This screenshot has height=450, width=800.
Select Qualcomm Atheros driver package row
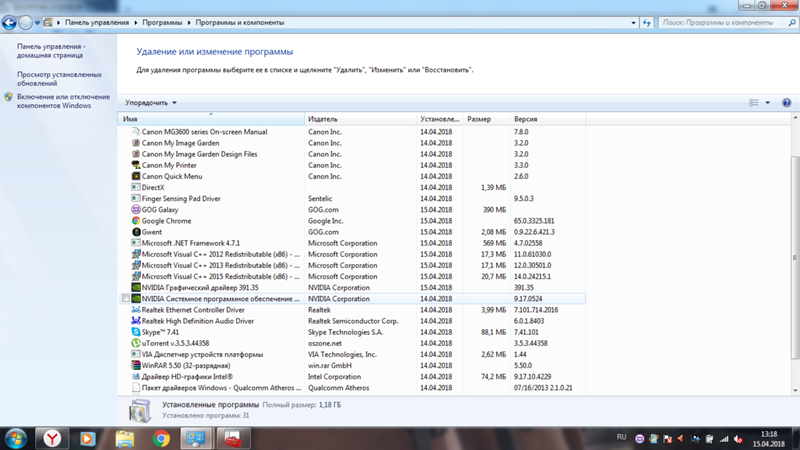point(352,388)
